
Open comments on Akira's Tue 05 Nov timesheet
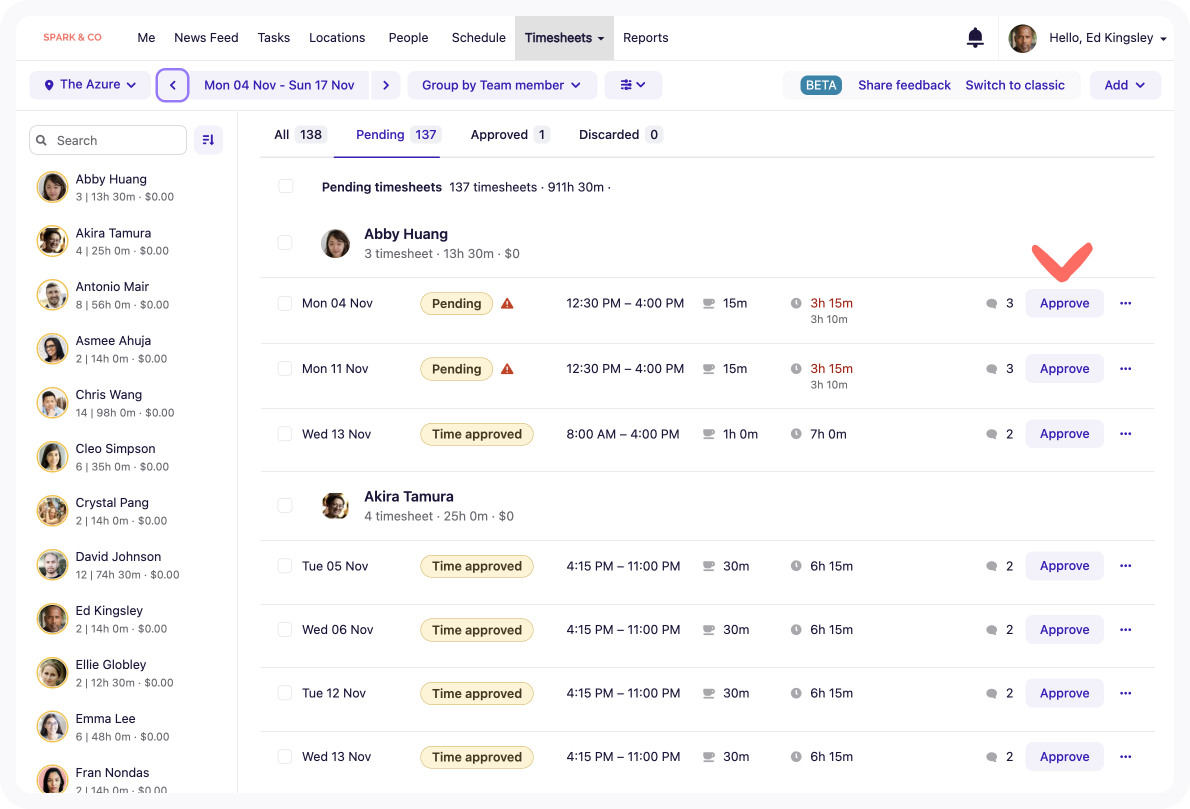pos(1000,566)
